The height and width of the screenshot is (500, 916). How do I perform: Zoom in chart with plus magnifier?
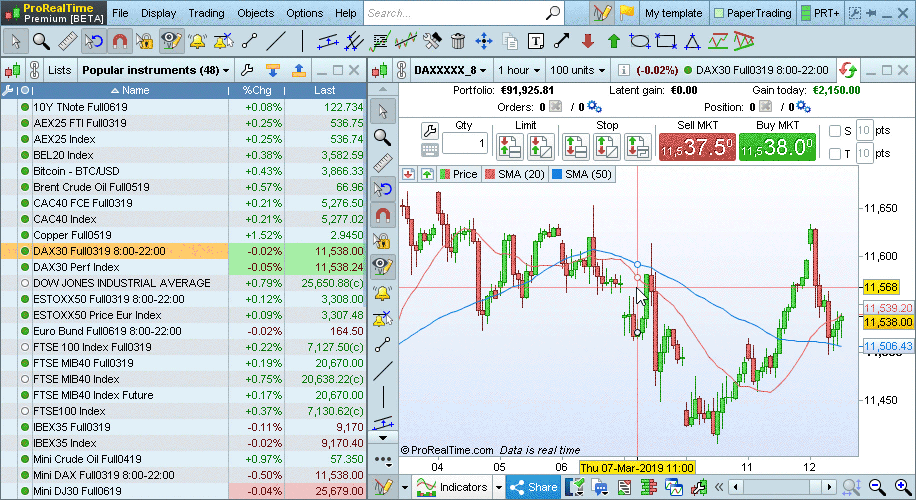(x=903, y=486)
